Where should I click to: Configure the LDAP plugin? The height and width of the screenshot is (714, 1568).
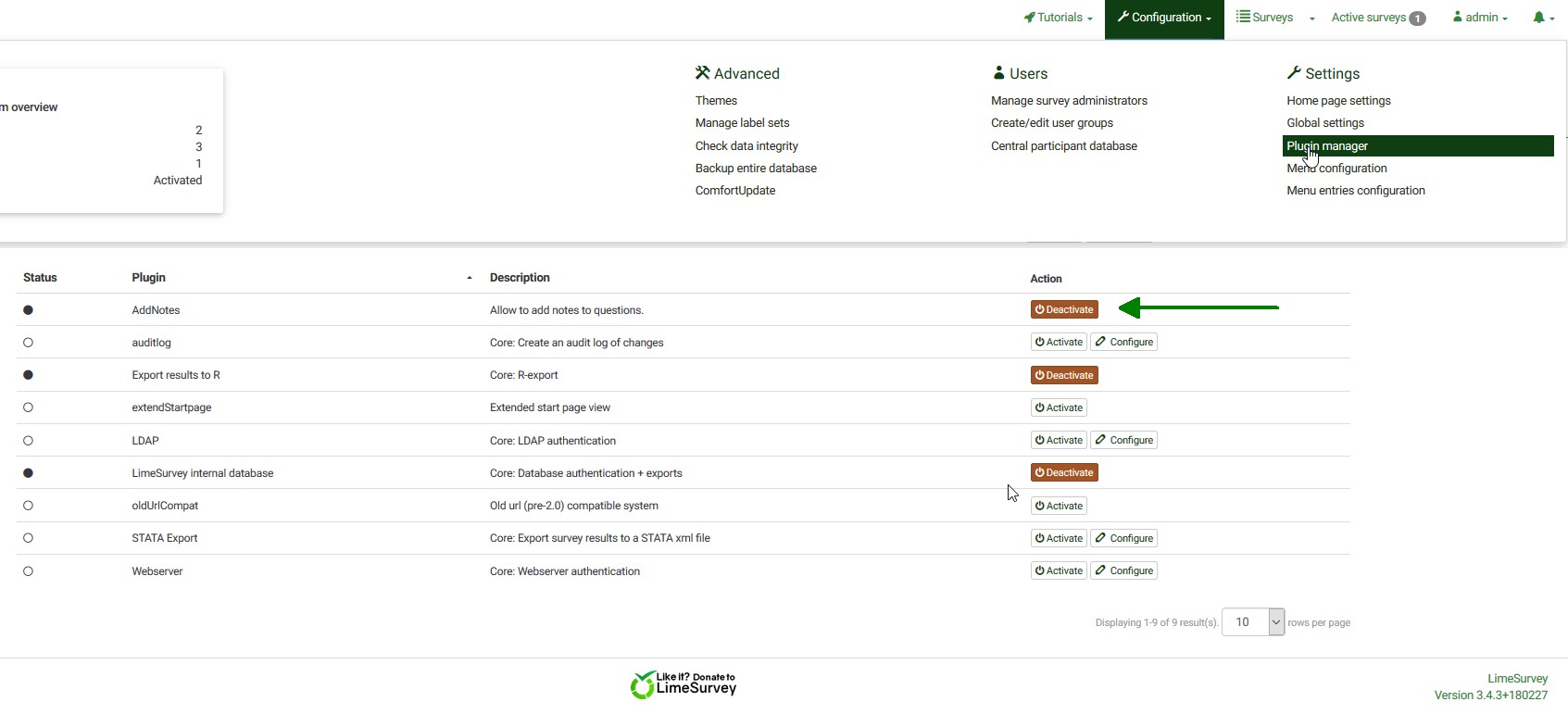(1123, 441)
